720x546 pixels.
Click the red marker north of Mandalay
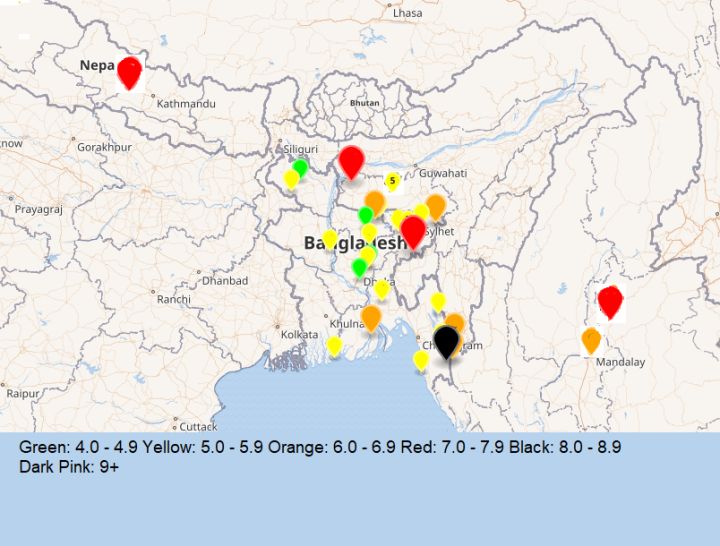610,302
